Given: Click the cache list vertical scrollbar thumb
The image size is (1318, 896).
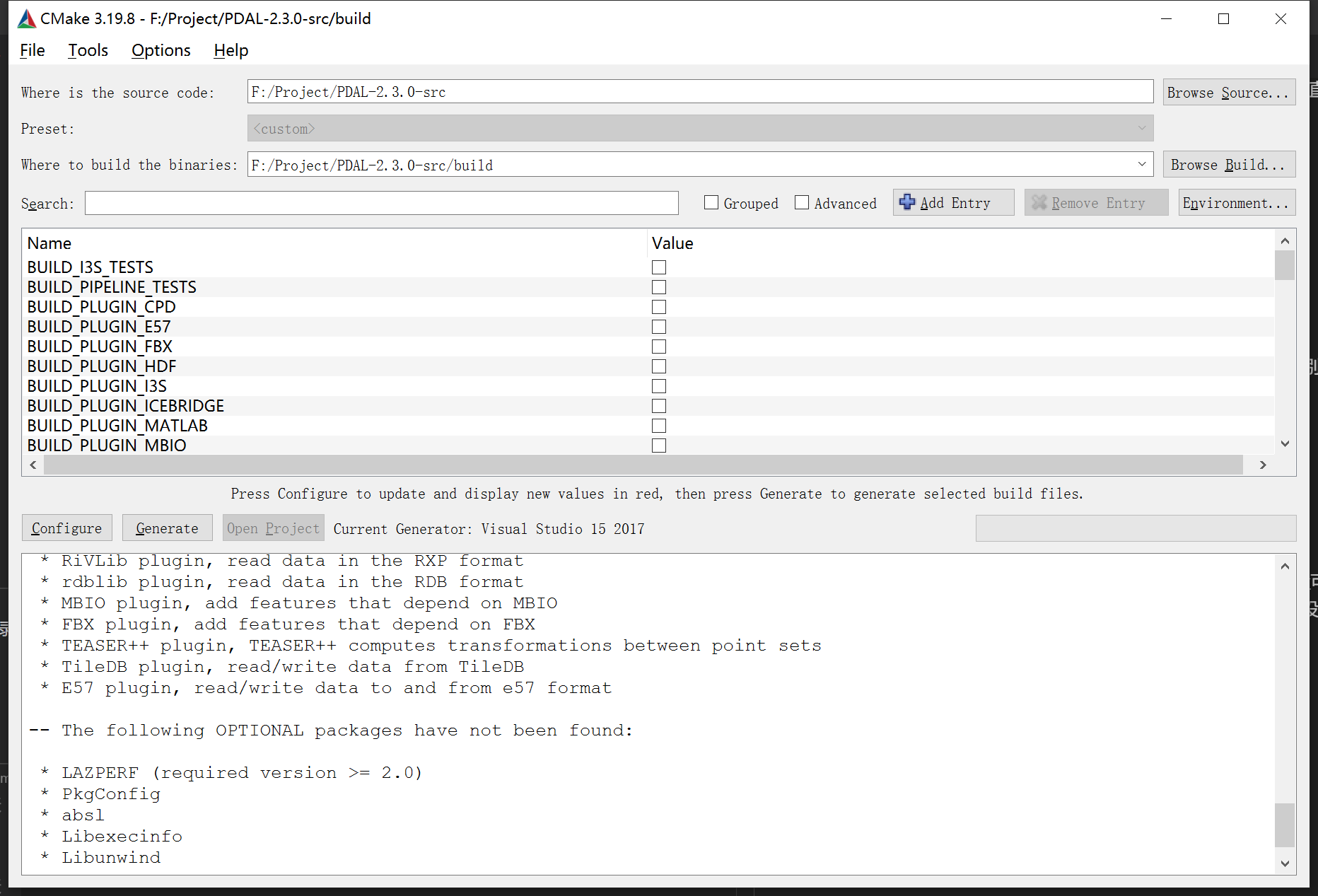Looking at the screenshot, I should 1285,265.
